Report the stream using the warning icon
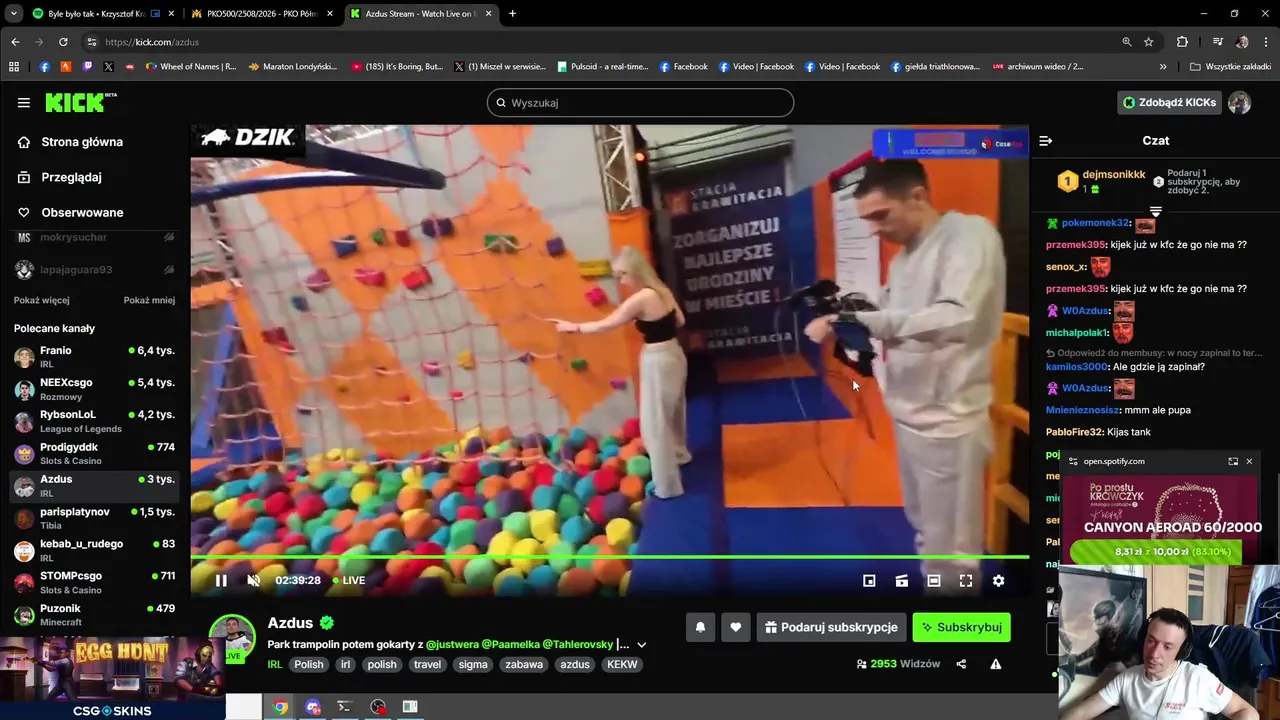 tap(995, 664)
